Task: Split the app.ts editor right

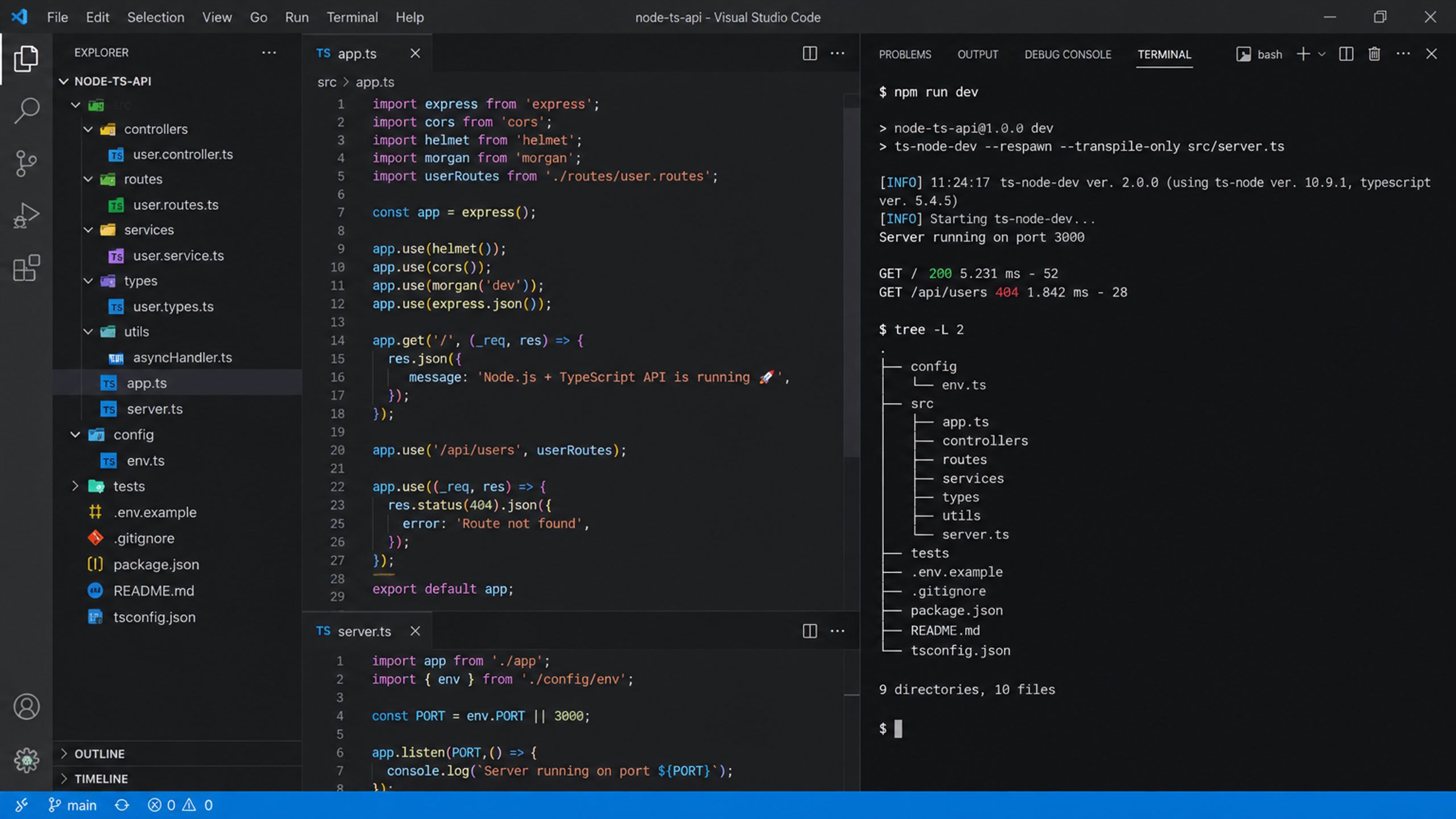Action: pos(809,53)
